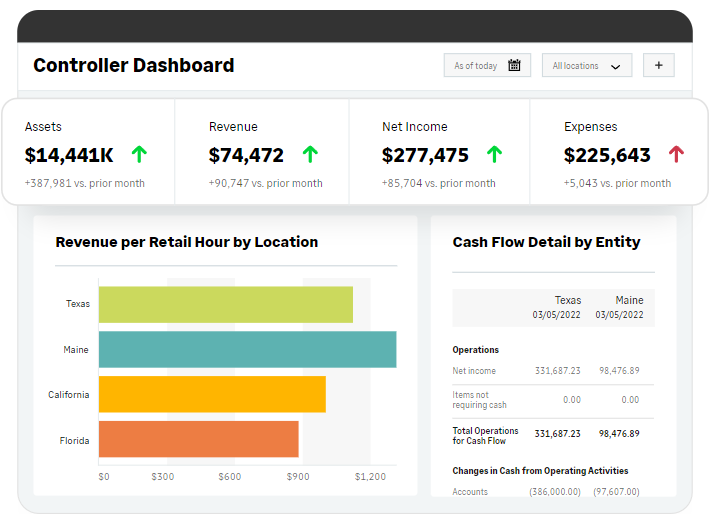Click the Texas 03/05/2022 column header
This screenshot has width=711, height=514.
tap(557, 307)
